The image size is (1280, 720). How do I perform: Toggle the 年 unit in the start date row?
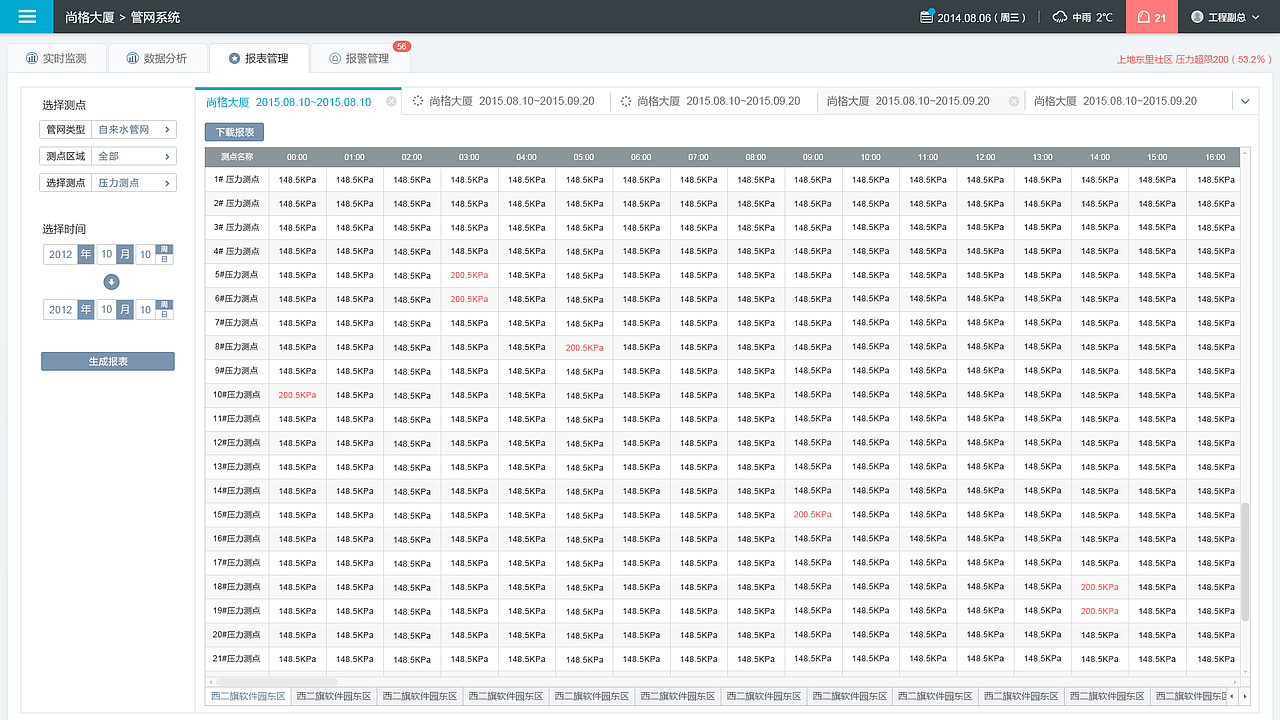(x=86, y=254)
